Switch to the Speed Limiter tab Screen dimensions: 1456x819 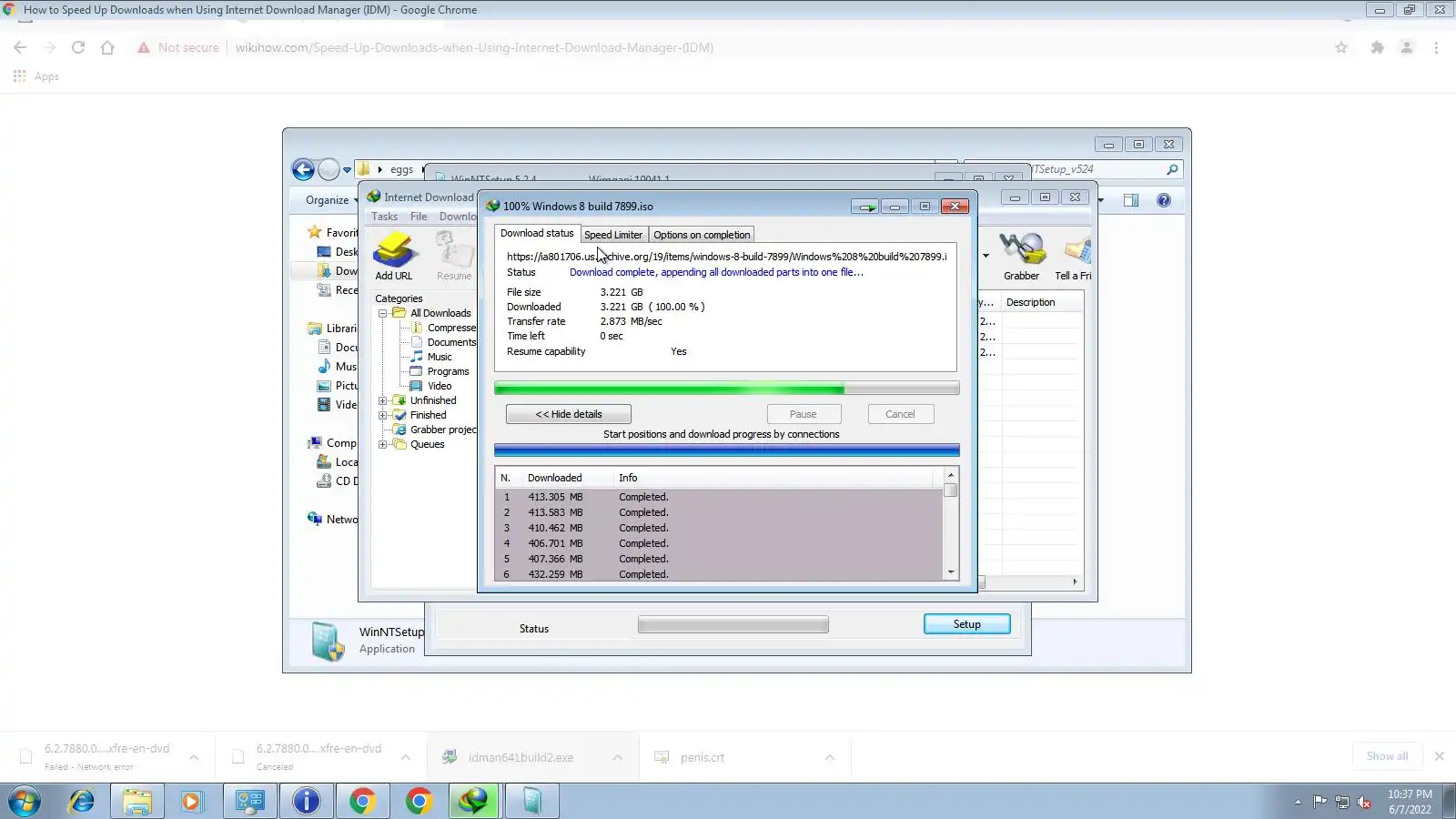(x=613, y=235)
